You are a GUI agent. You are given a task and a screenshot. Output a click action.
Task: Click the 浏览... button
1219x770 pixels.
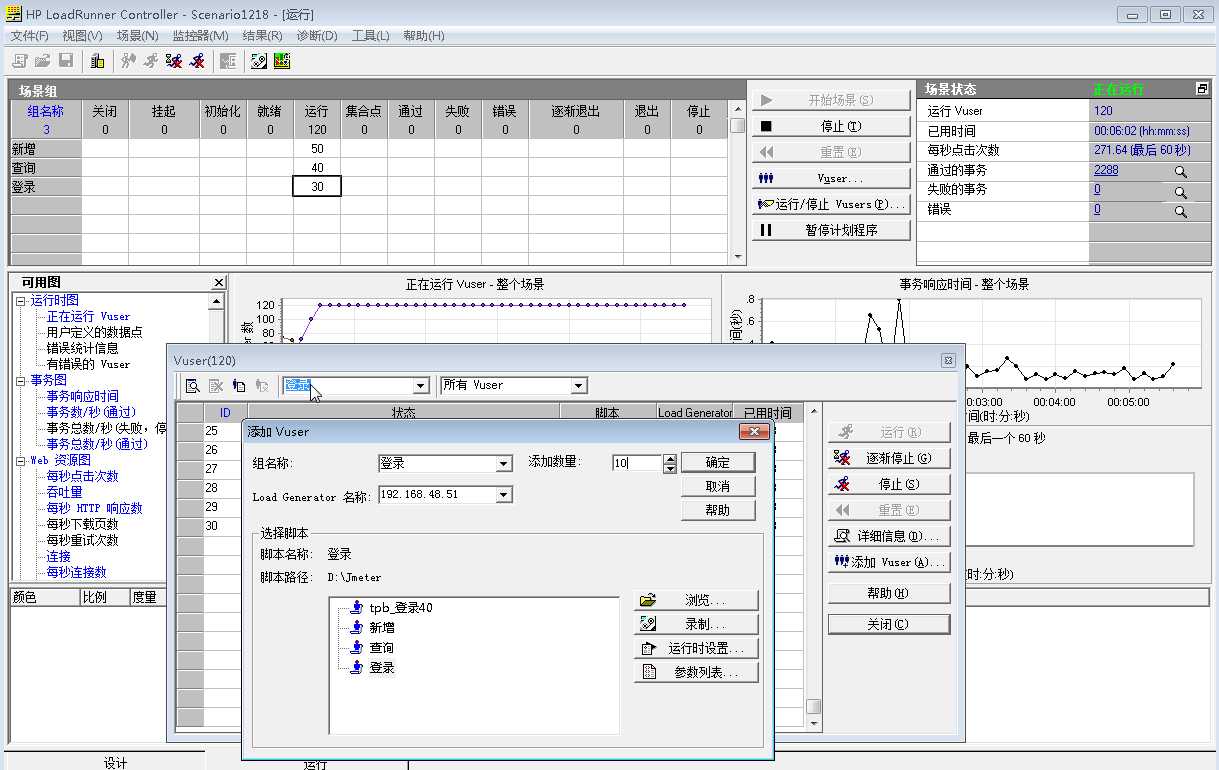click(696, 601)
